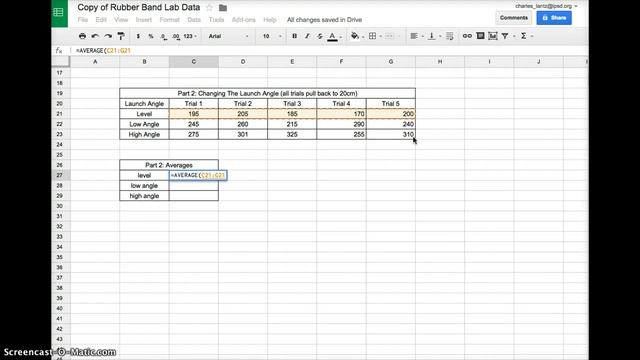Click cell with value 301
This screenshot has width=640, height=360.
[x=243, y=134]
